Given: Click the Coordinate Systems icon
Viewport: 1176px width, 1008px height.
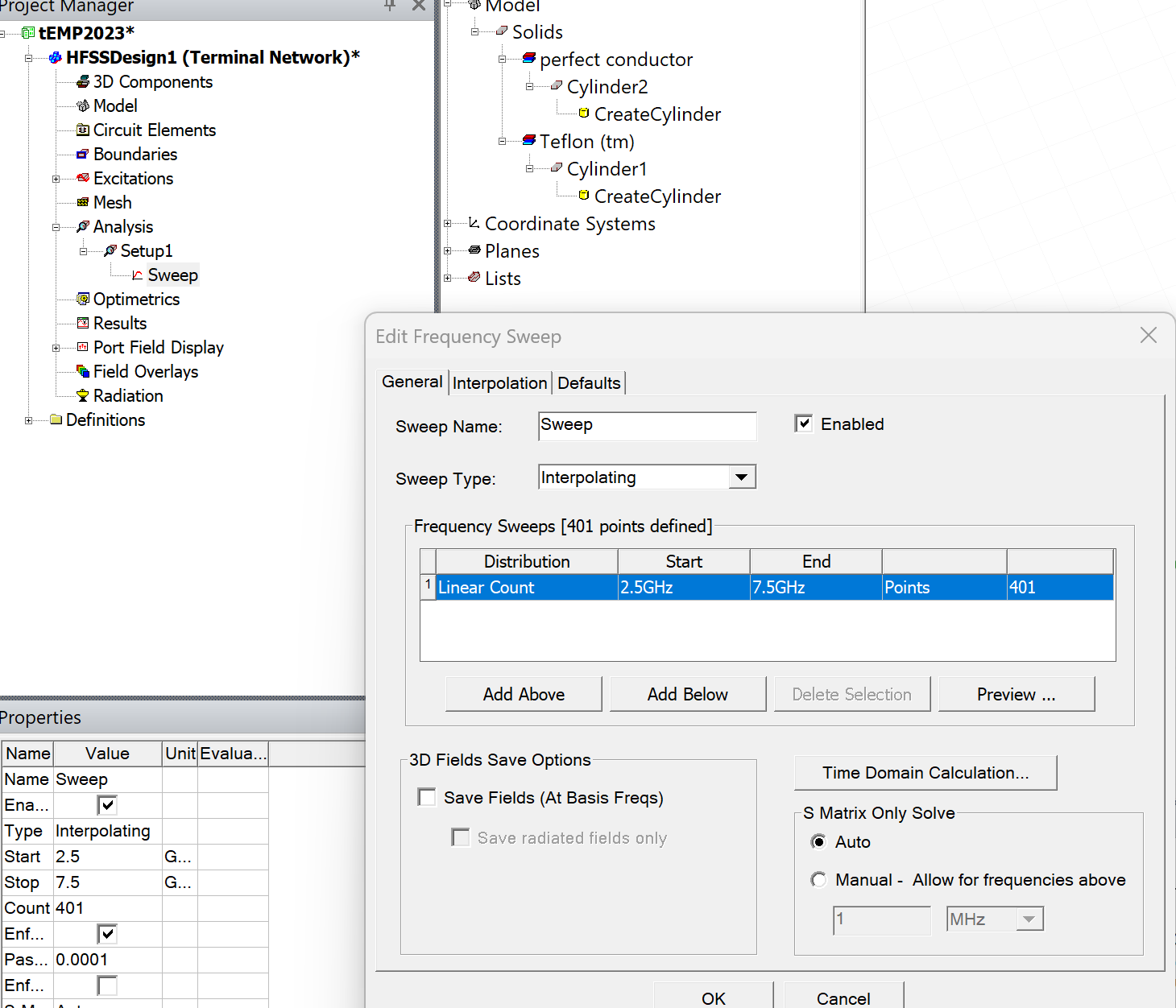Looking at the screenshot, I should click(x=474, y=223).
